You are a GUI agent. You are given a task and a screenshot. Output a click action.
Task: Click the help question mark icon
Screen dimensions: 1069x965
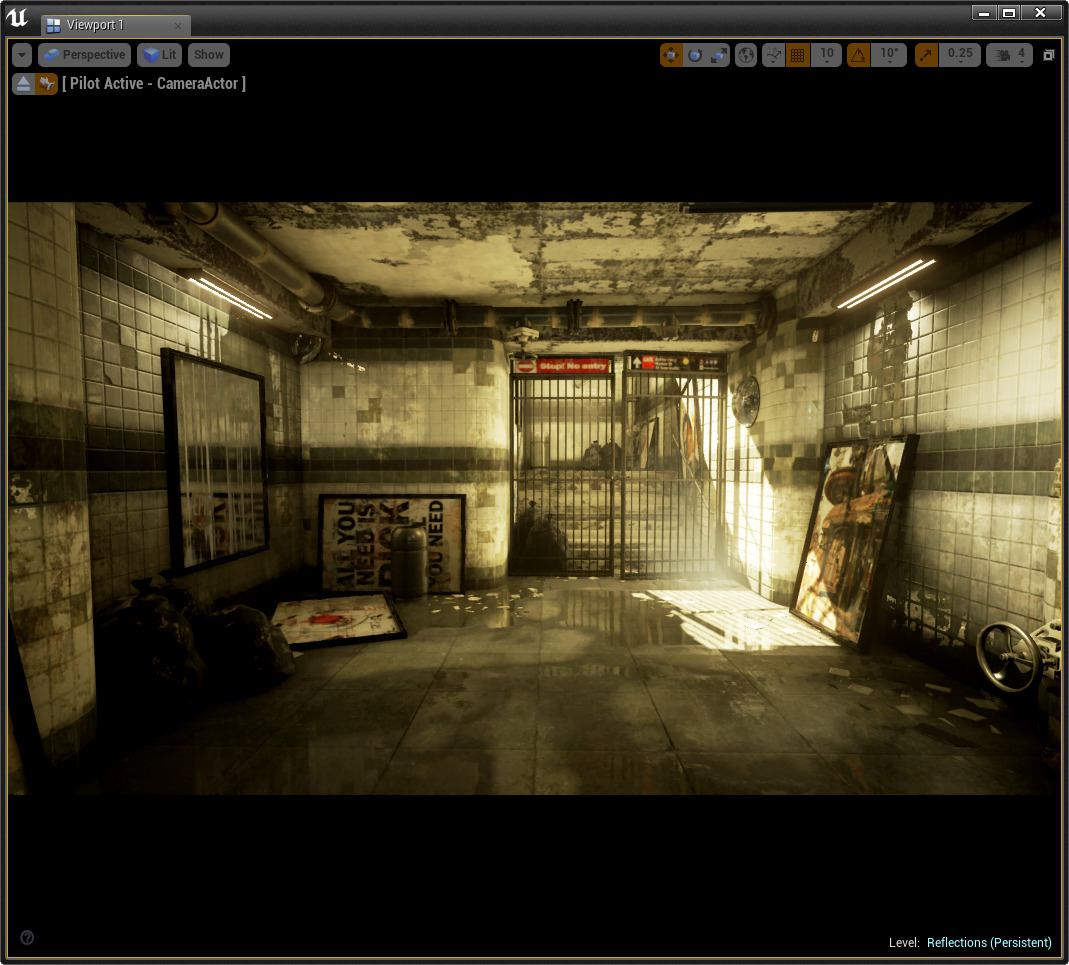27,937
